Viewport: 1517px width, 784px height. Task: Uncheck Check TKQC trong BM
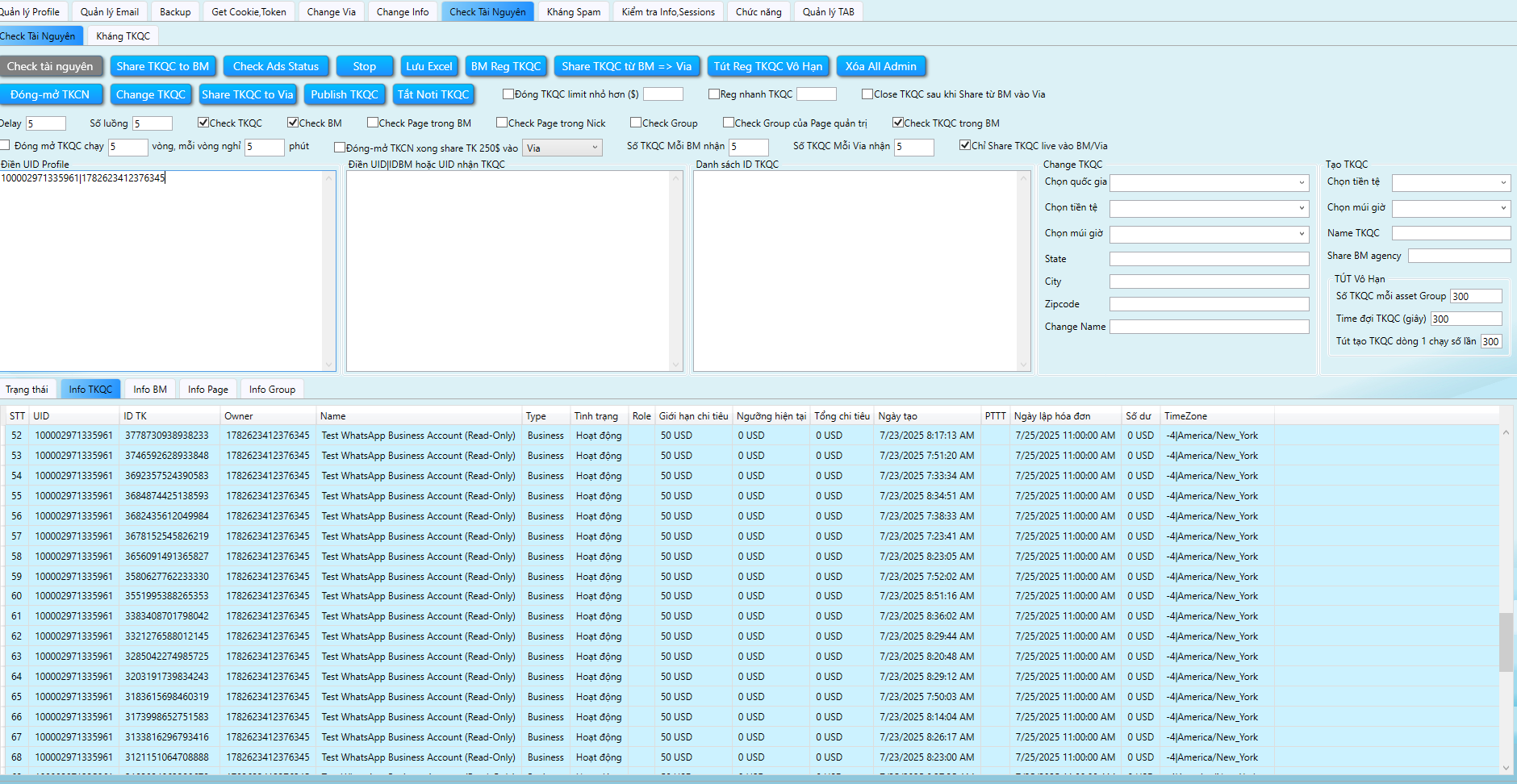coord(898,123)
